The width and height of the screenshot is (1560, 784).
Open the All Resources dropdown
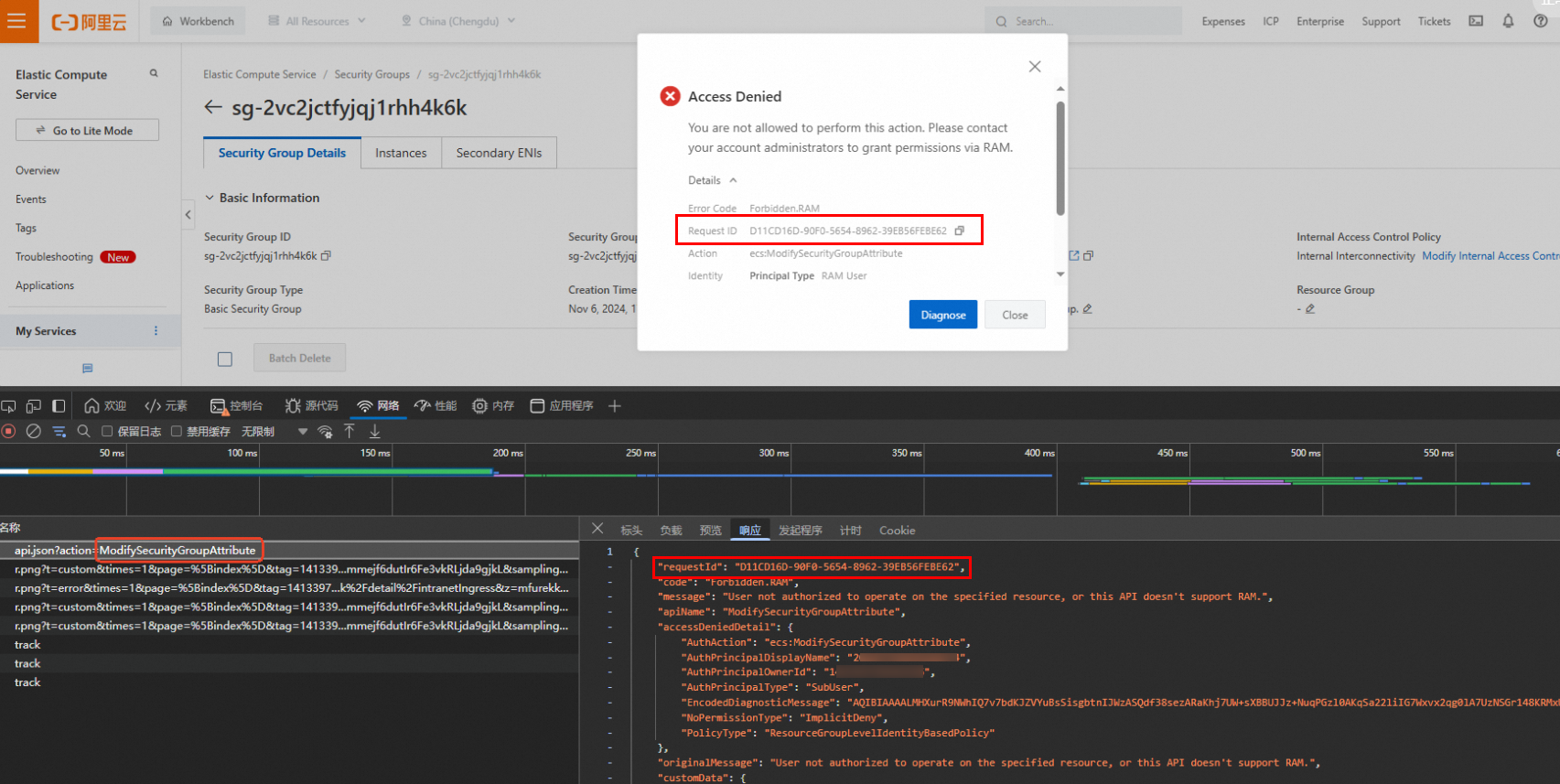317,21
